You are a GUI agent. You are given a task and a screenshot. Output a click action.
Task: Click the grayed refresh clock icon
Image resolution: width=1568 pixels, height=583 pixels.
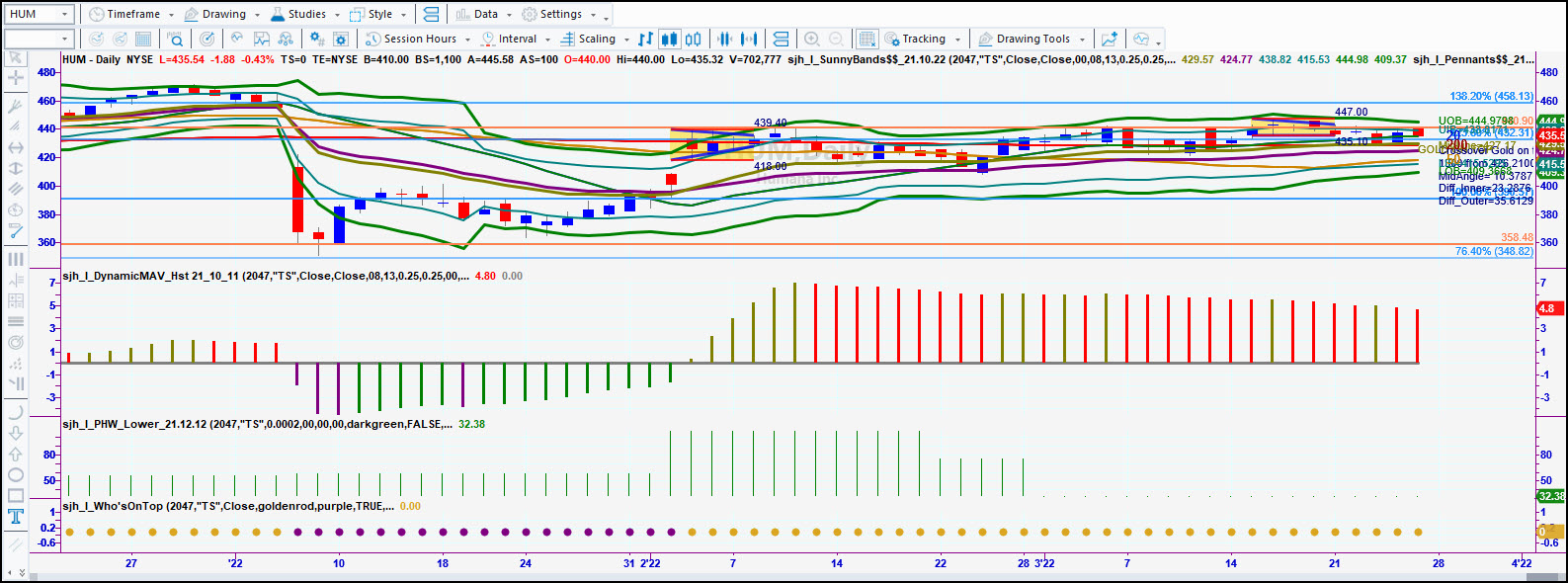tap(96, 39)
